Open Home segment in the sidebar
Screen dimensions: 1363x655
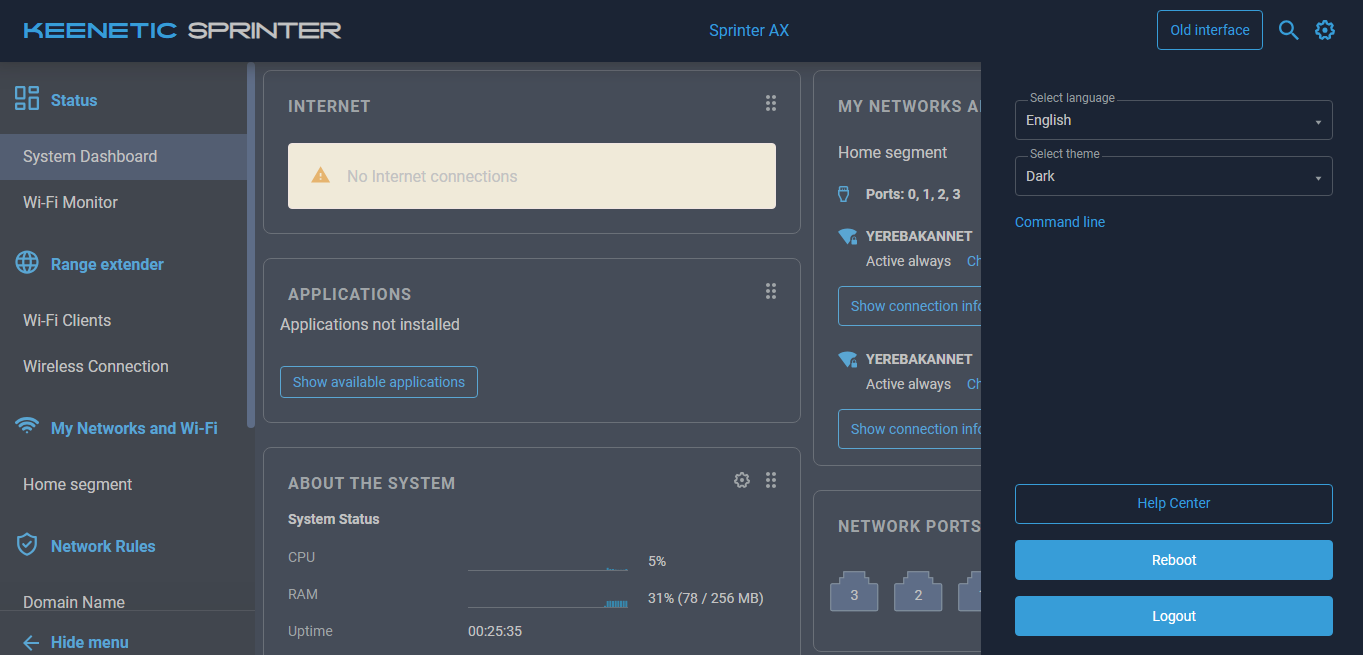tap(124, 485)
